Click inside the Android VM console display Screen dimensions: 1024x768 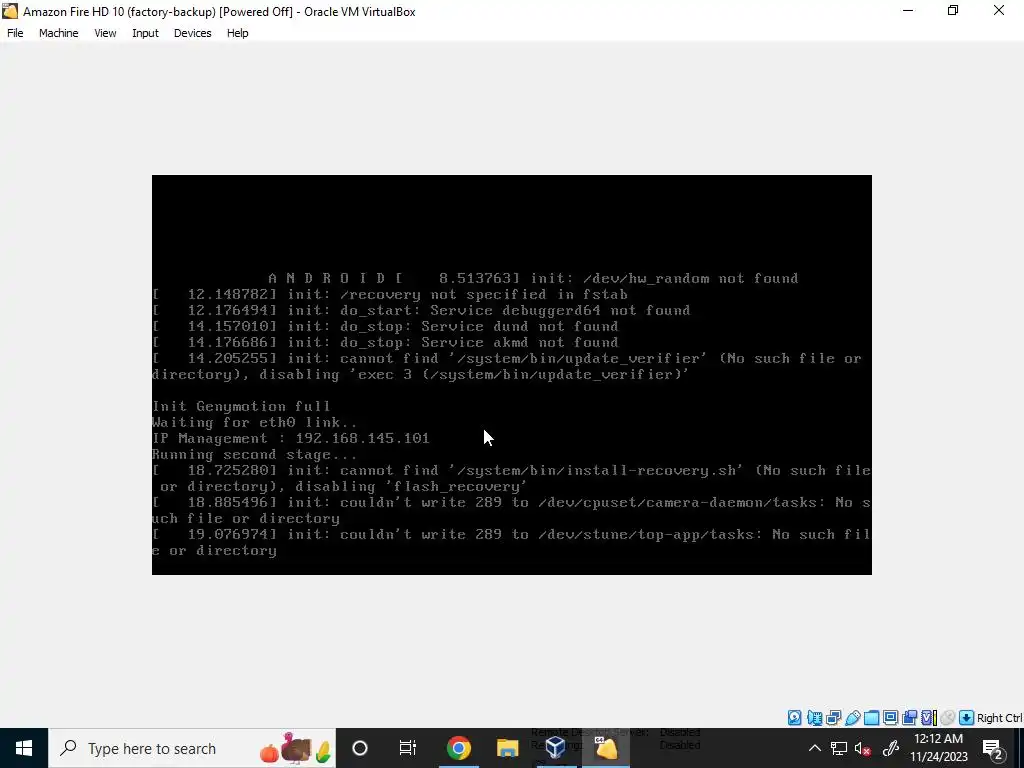[x=511, y=375]
